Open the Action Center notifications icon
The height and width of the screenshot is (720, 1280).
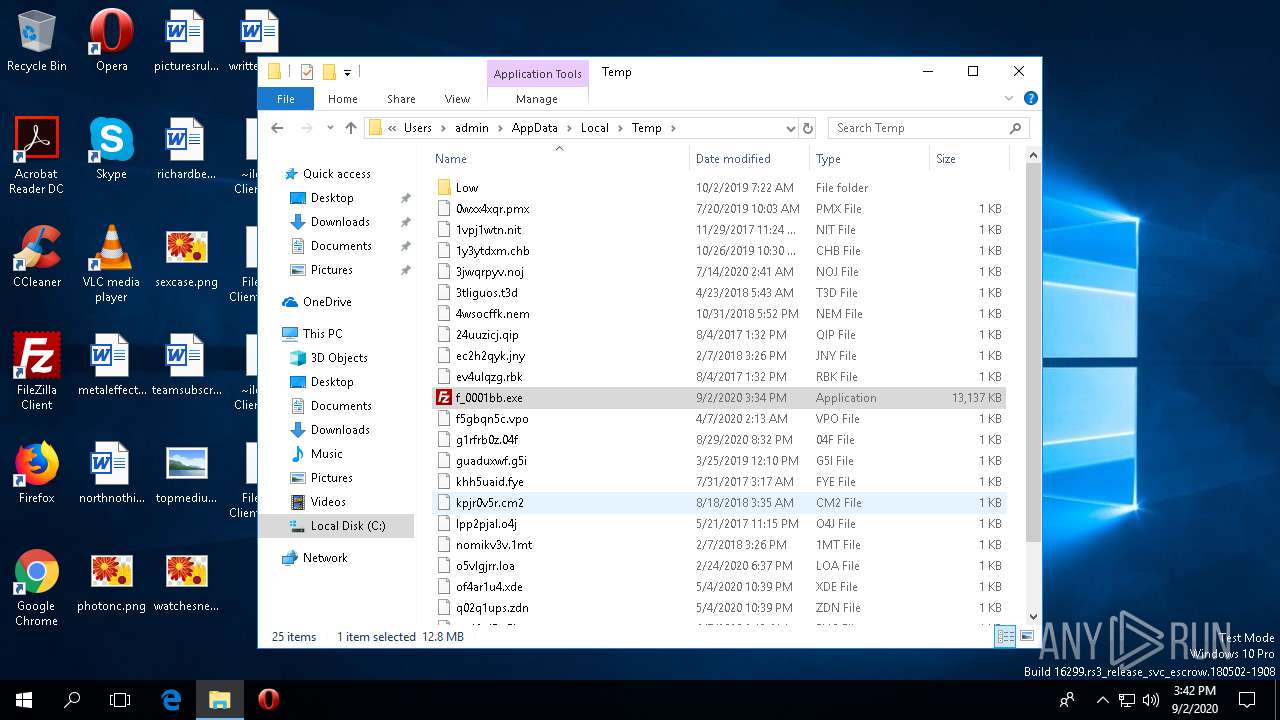(x=1247, y=700)
